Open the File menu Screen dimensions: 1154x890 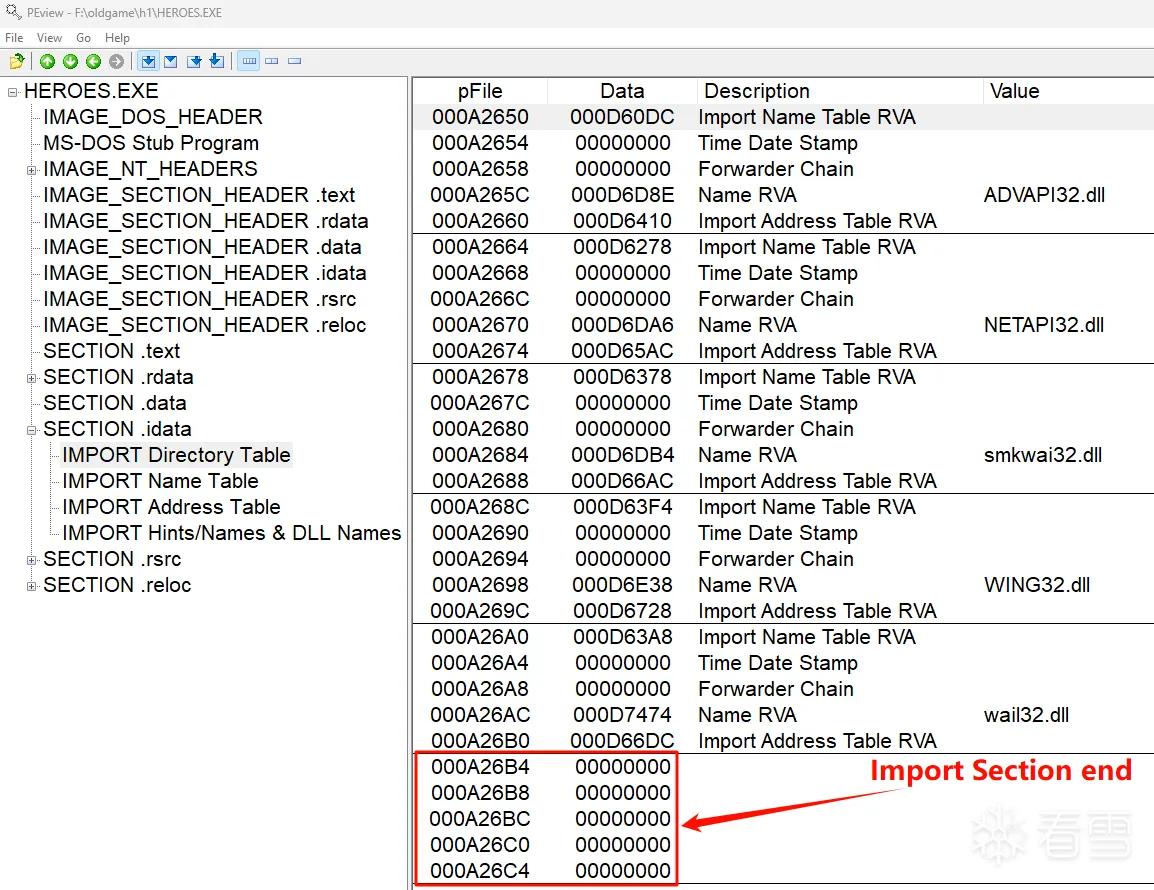[x=14, y=38]
